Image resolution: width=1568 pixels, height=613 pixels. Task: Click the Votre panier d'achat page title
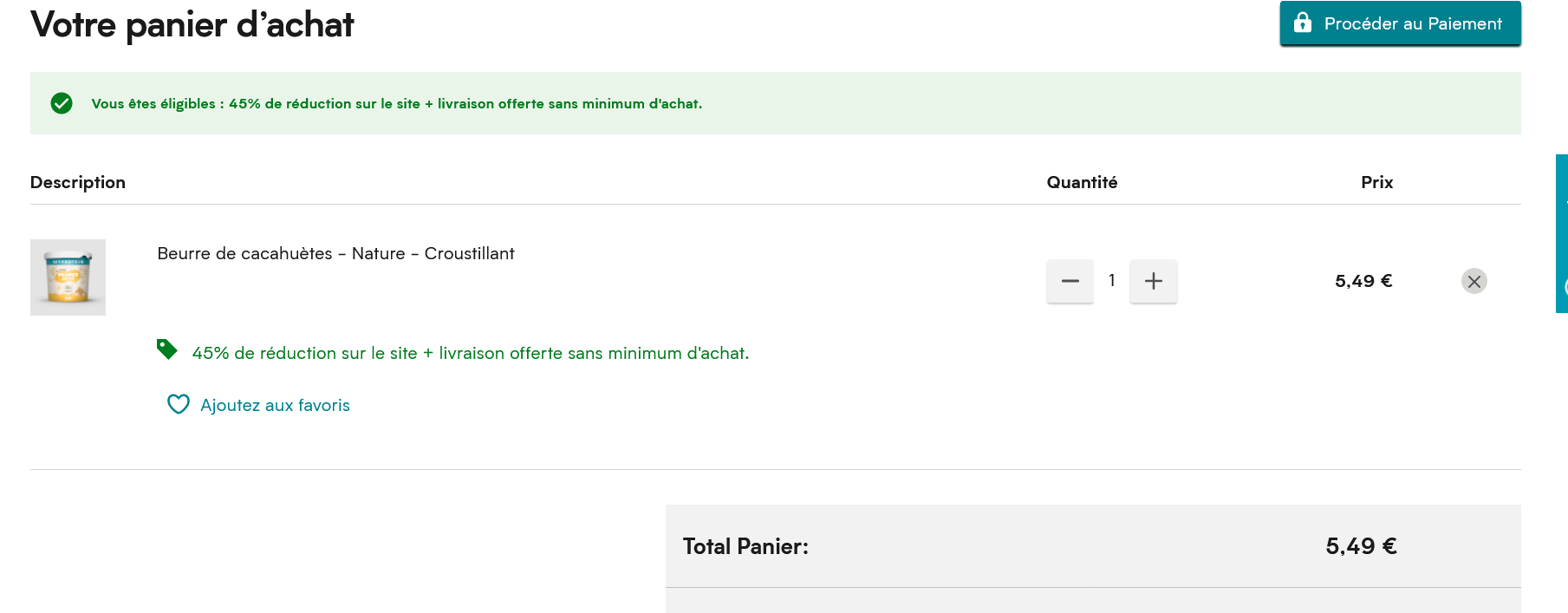click(x=192, y=25)
